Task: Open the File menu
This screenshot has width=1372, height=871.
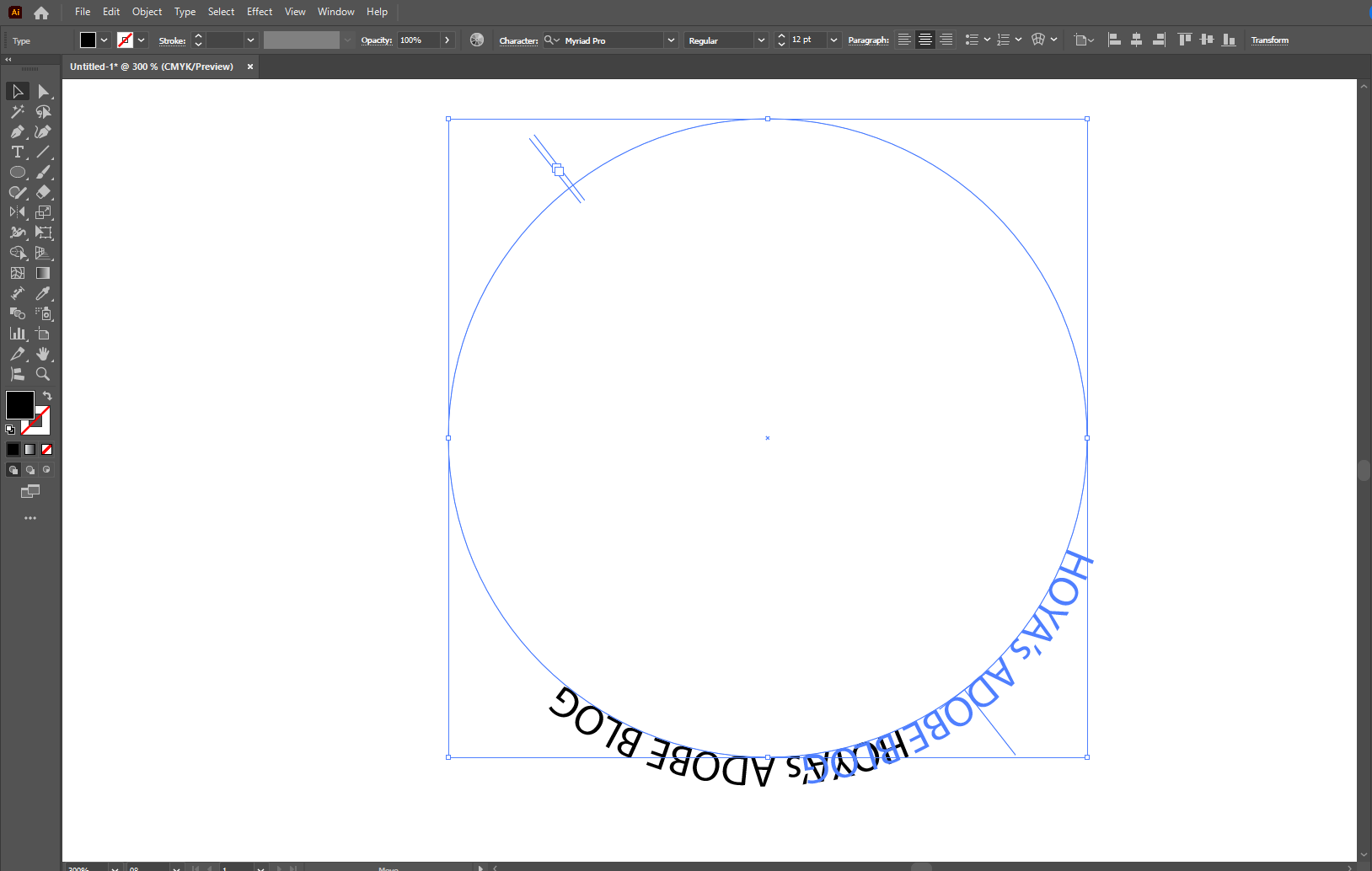Action: [x=83, y=12]
